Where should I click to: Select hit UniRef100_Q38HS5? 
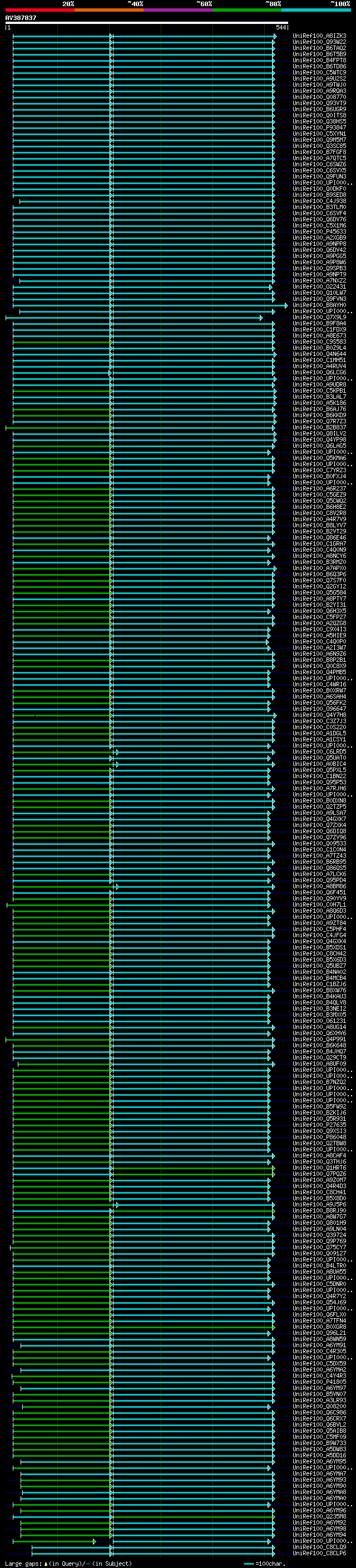(319, 121)
